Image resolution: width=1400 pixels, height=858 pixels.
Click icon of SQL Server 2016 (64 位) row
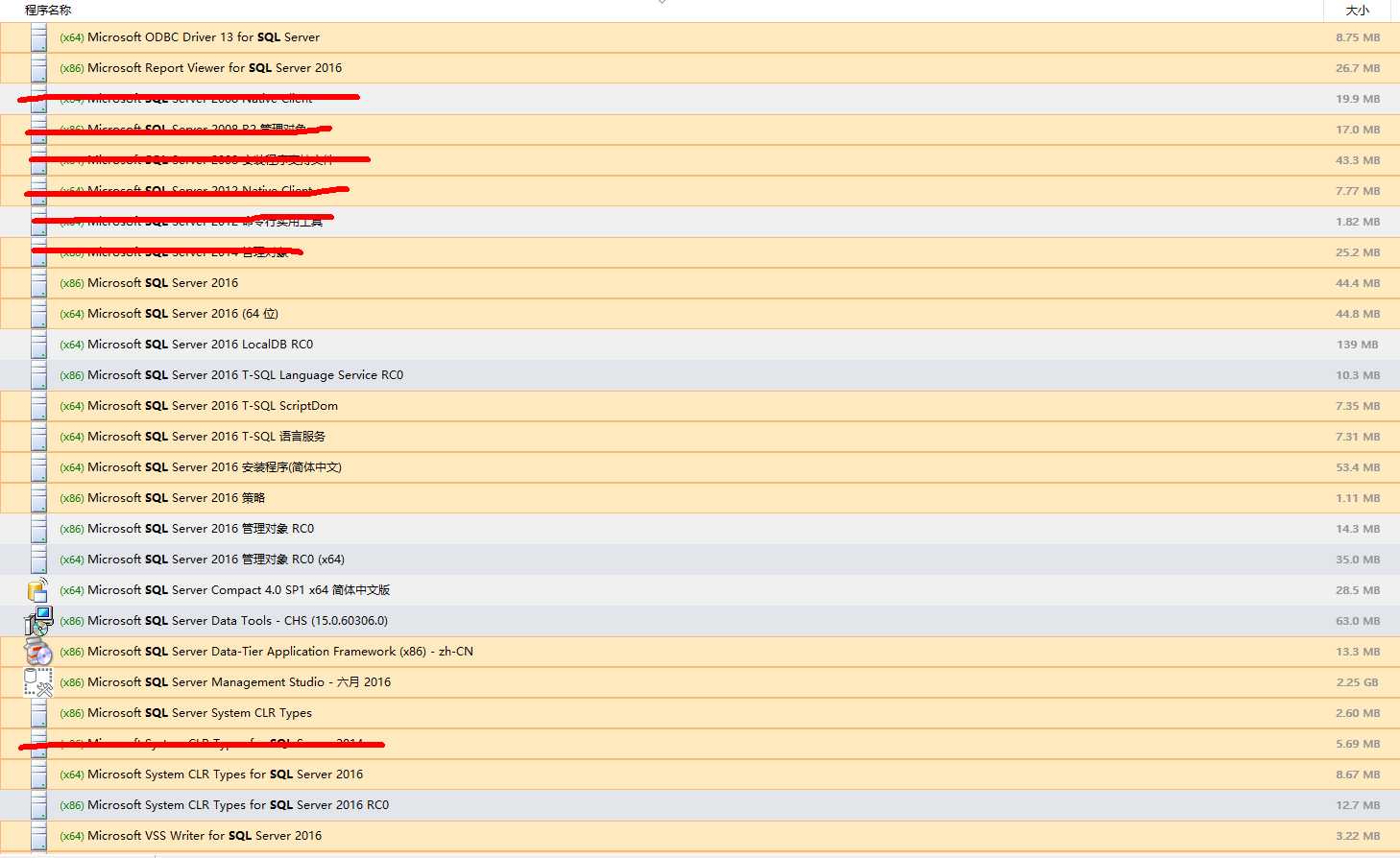(38, 314)
